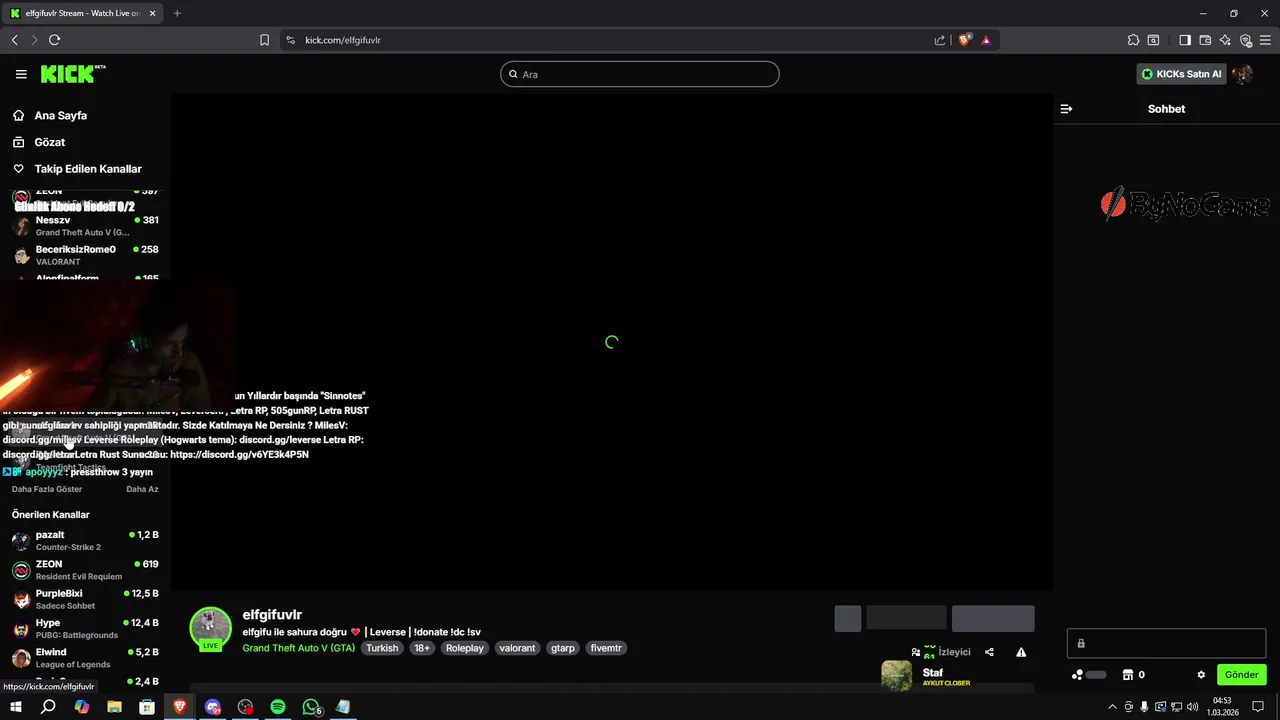The image size is (1280, 720).
Task: Open ZEON Resident Evil Requiem channel
Action: (x=85, y=570)
